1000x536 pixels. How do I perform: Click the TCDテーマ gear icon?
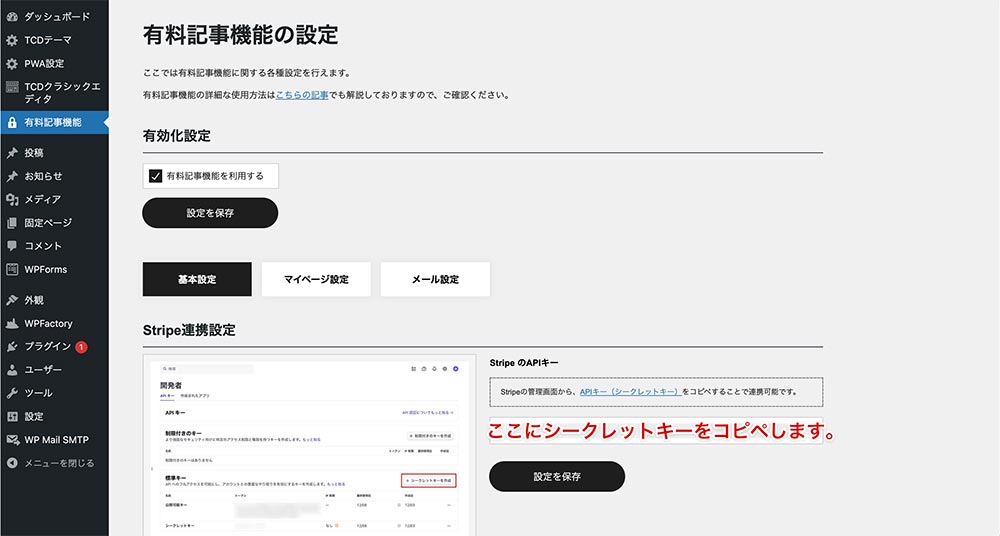point(12,40)
